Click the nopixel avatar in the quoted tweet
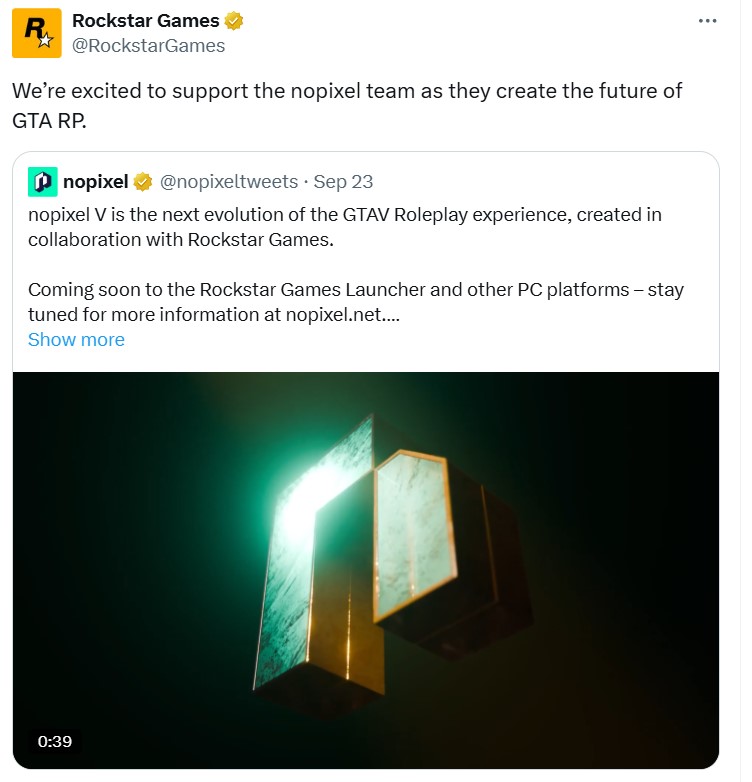The image size is (752, 782). (x=43, y=181)
